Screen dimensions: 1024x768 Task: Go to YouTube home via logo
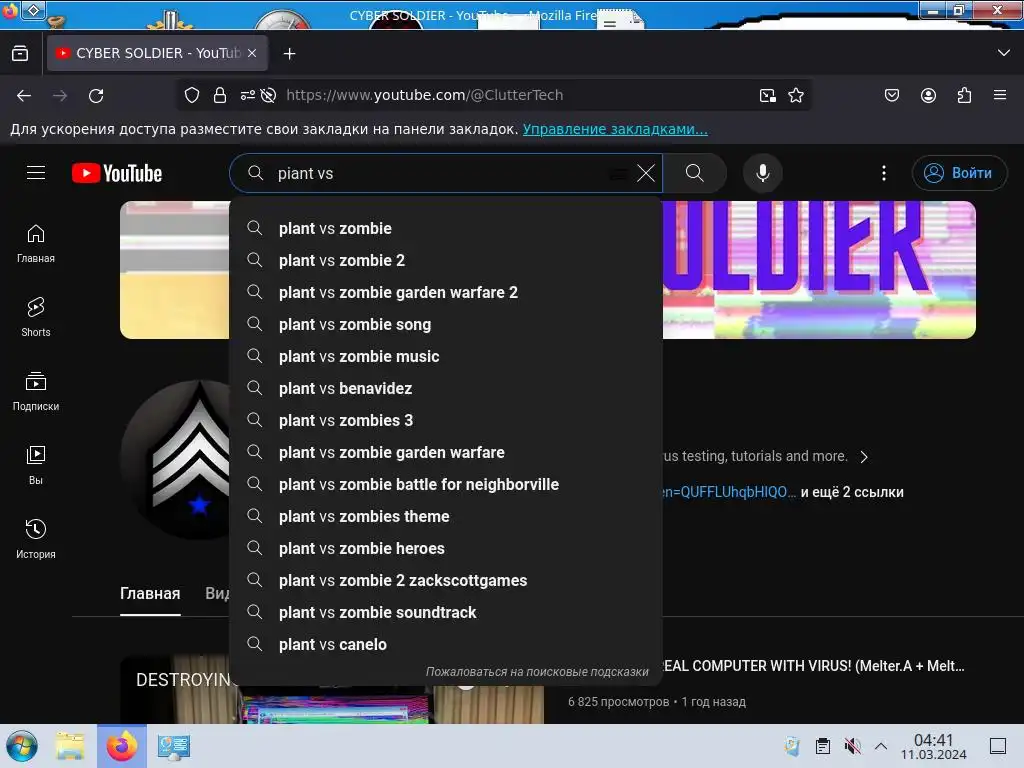tap(117, 173)
